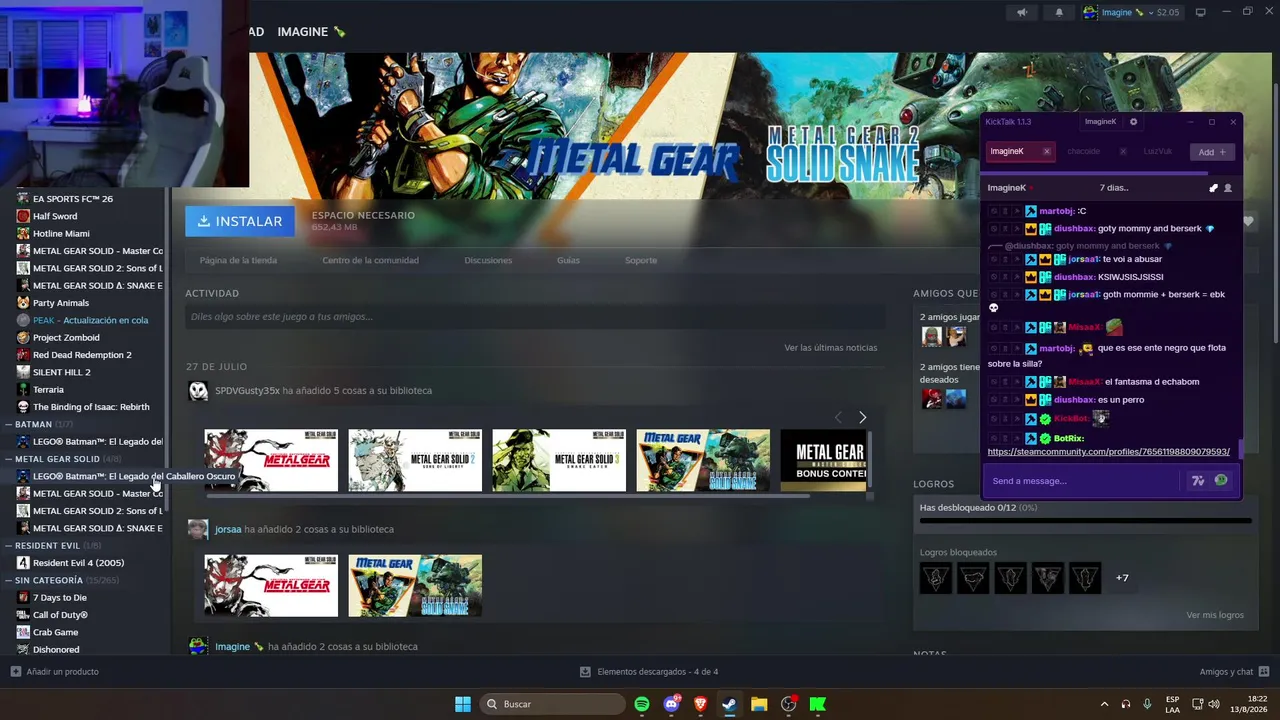Select Resident Evil 4 (2005) in library

pyautogui.click(x=78, y=563)
